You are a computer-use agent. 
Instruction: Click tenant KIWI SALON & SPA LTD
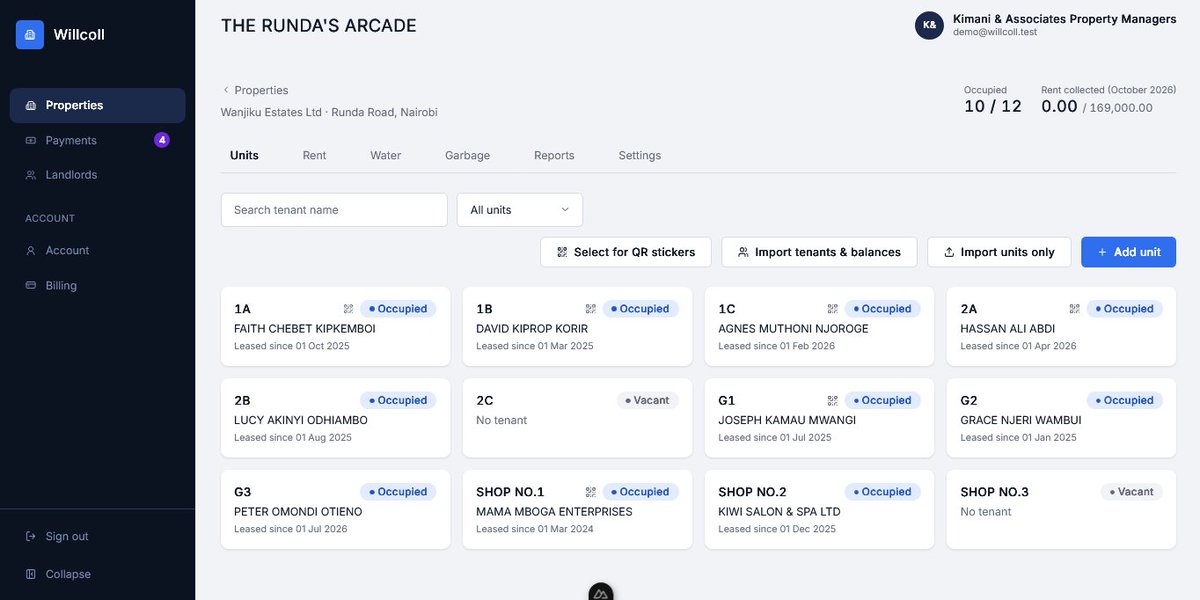tap(779, 512)
